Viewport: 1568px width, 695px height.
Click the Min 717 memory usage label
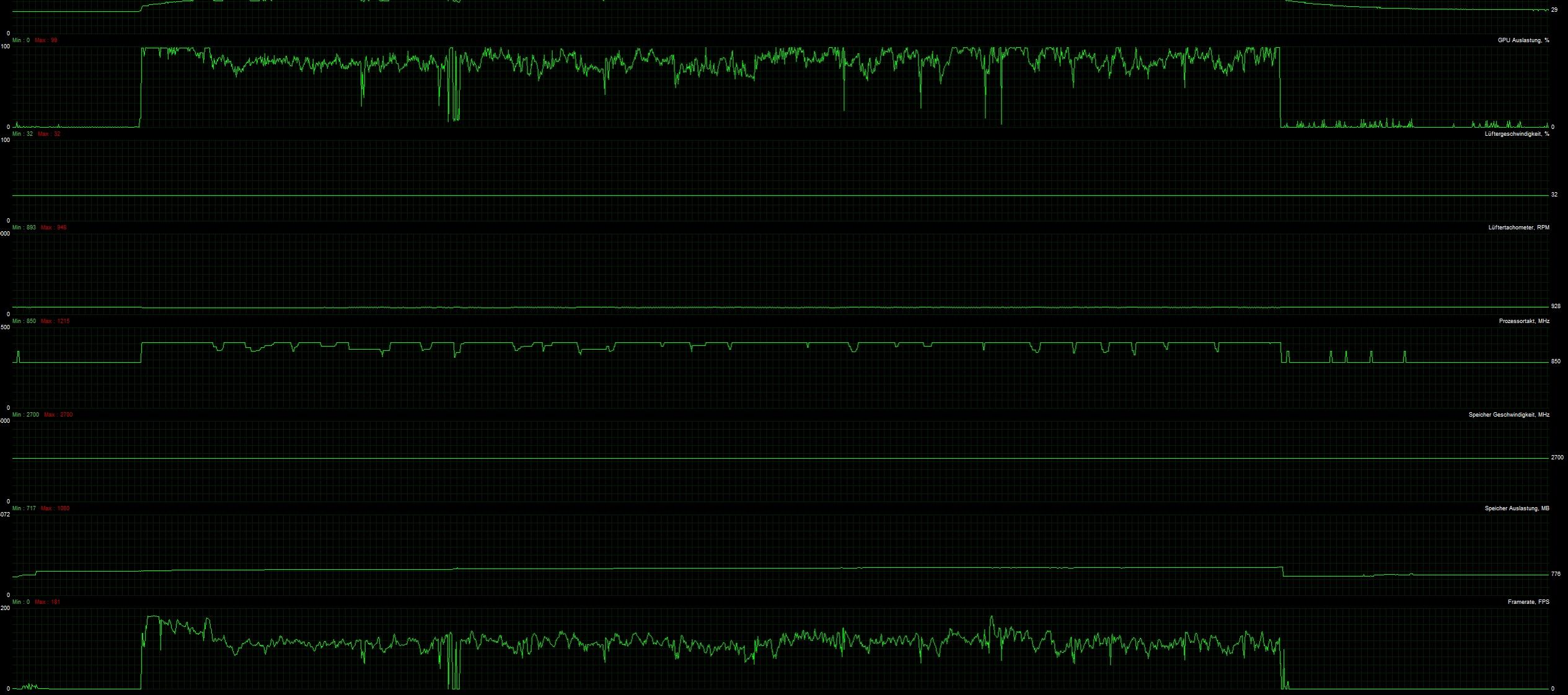[x=24, y=508]
